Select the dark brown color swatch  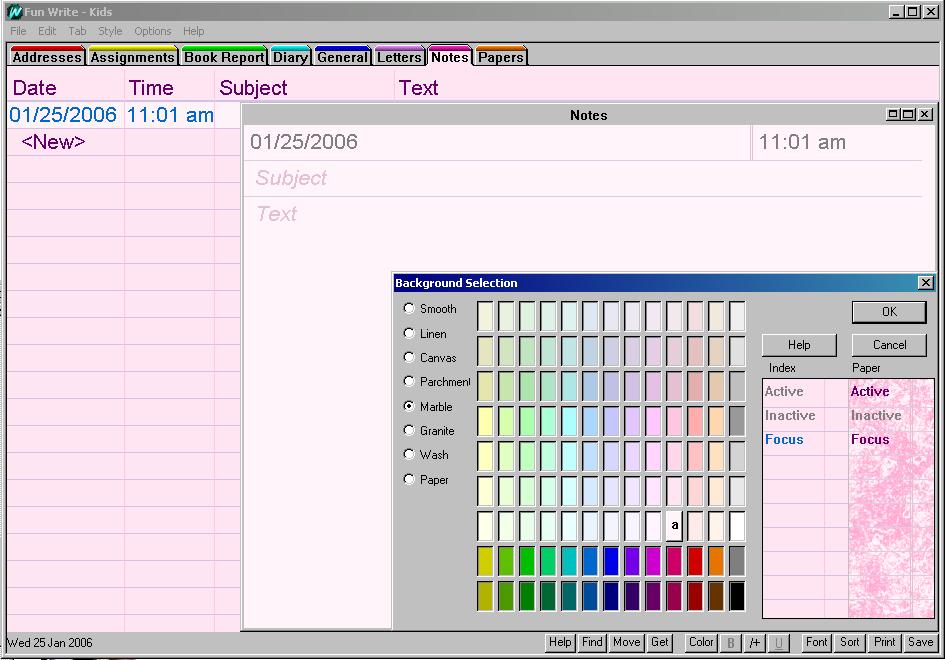[716, 596]
